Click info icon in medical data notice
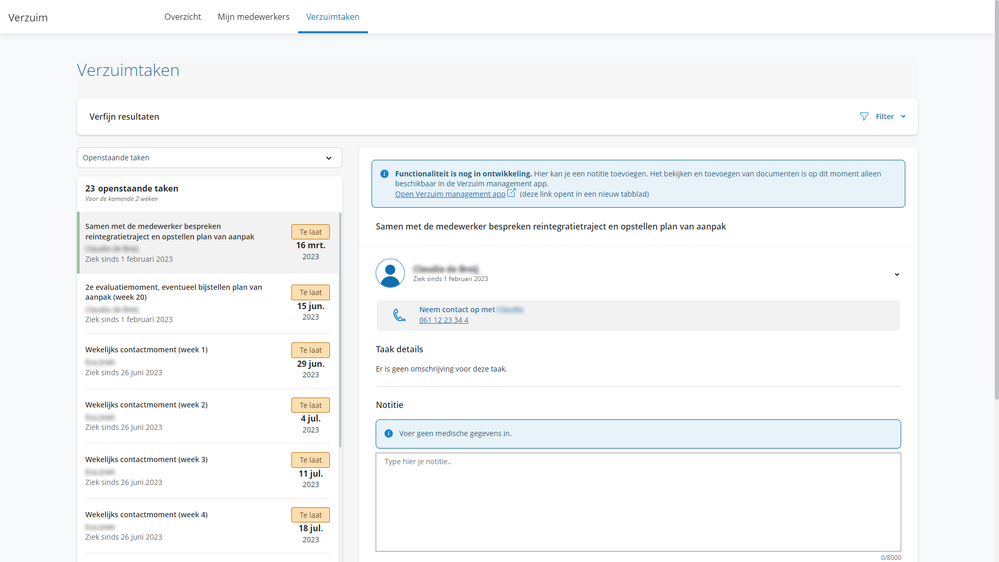The height and width of the screenshot is (562, 999). [389, 433]
